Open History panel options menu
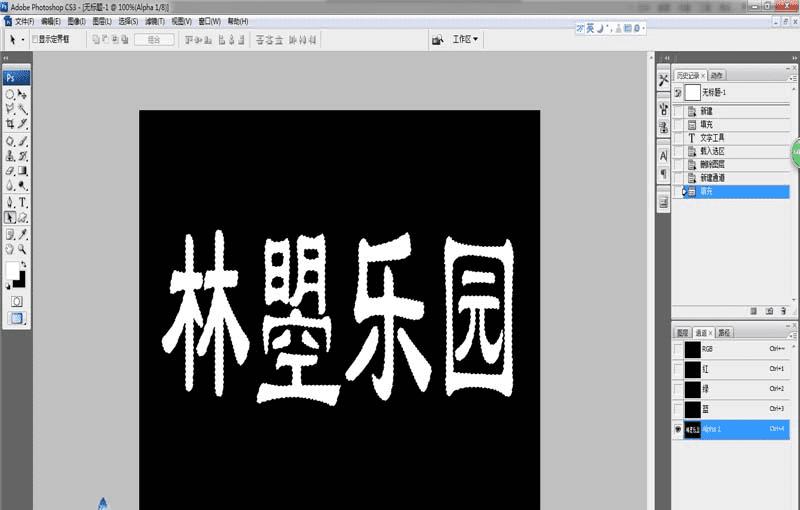The height and width of the screenshot is (510, 800). pyautogui.click(x=793, y=78)
